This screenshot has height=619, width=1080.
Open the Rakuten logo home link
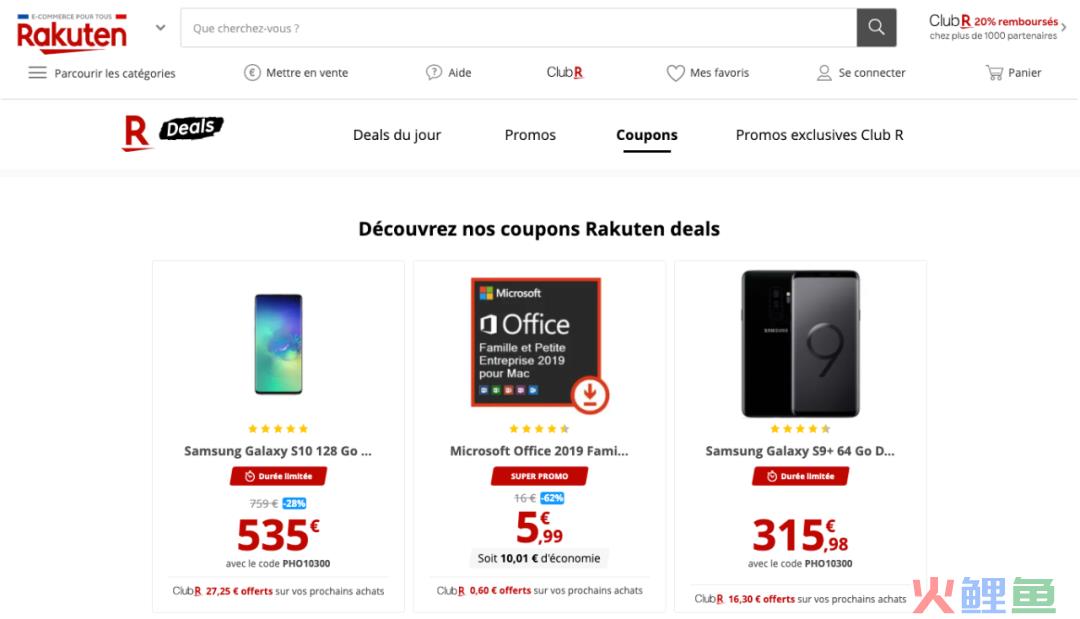click(x=72, y=33)
